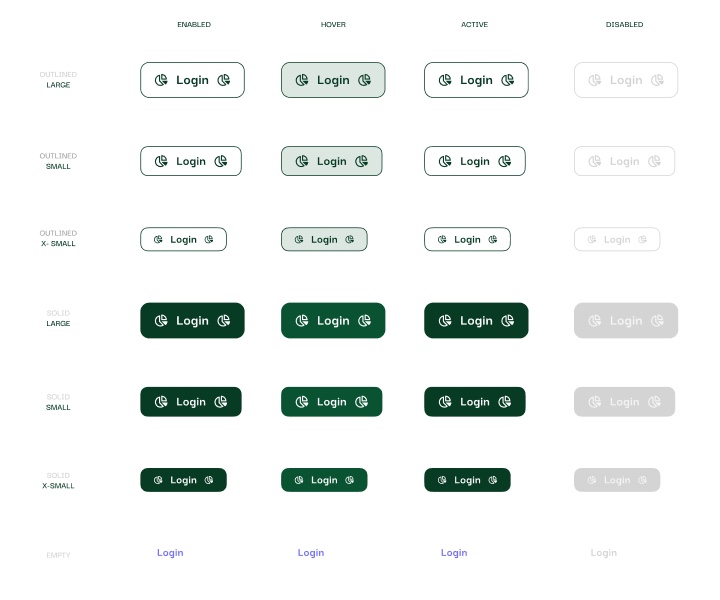Click left pie icon in Outlined Large enabled button
Screen dimensions: 720x600
[161, 80]
